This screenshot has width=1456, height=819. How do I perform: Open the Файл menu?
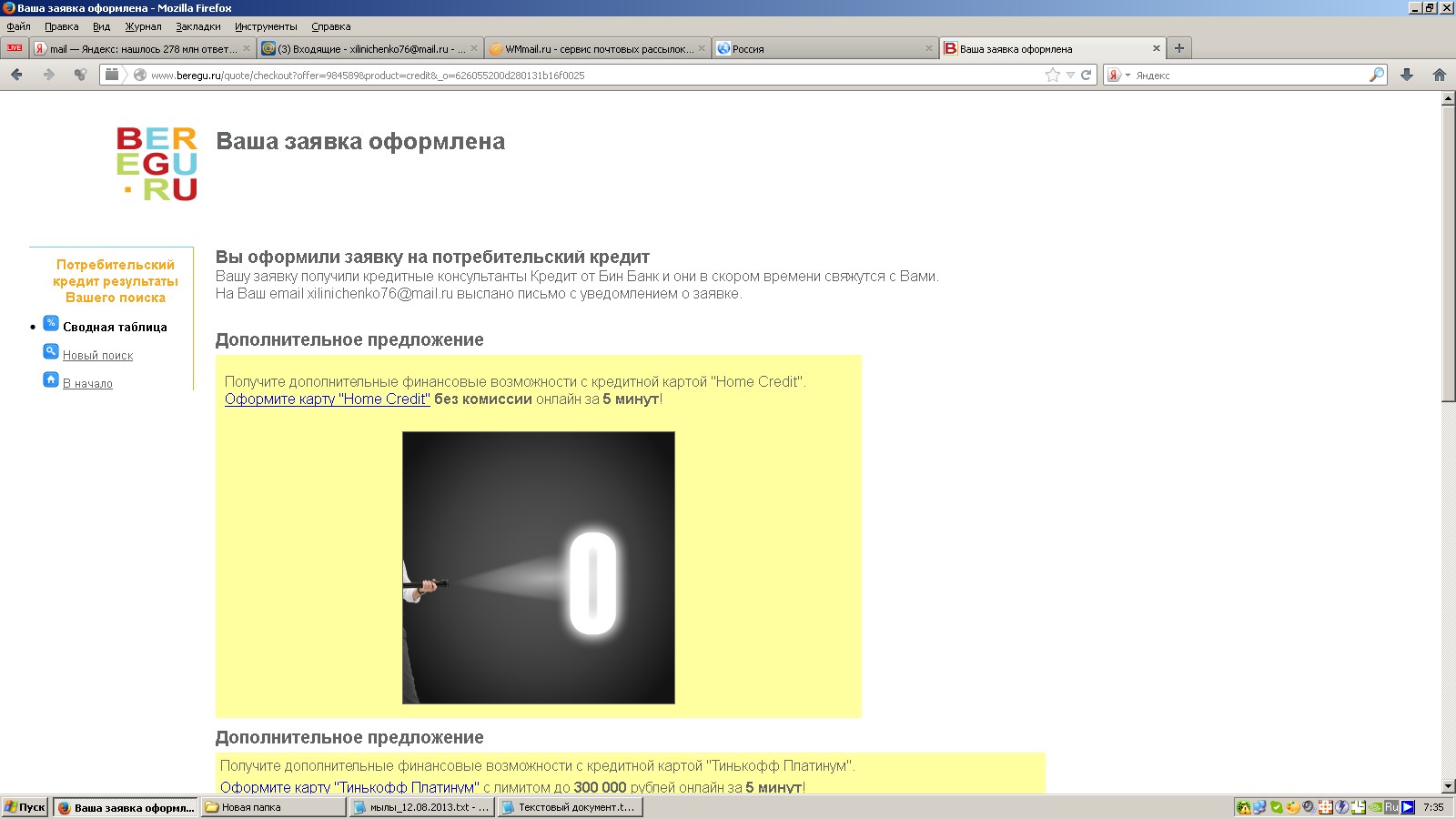(18, 26)
